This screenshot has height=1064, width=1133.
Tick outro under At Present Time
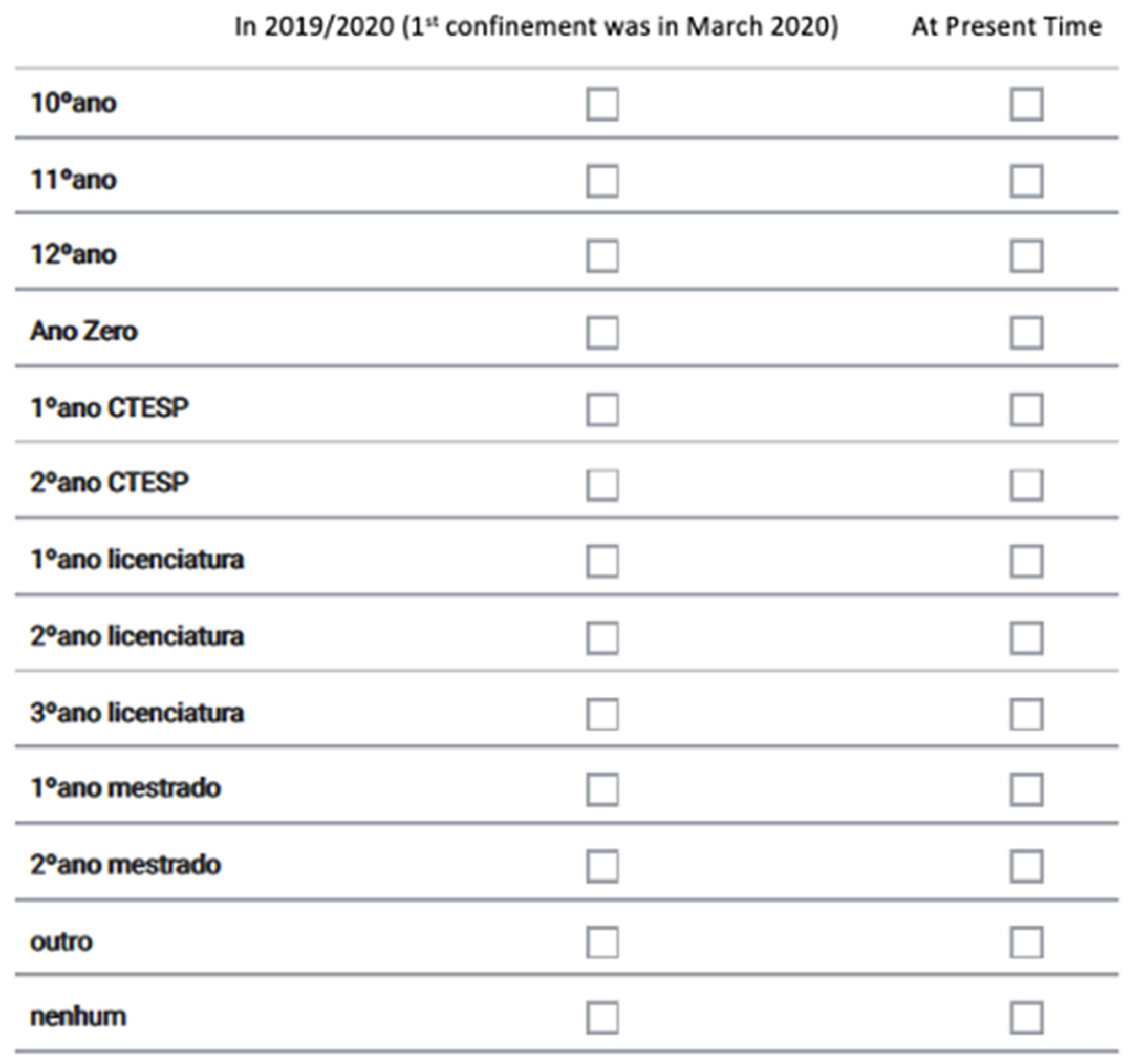click(x=1026, y=942)
